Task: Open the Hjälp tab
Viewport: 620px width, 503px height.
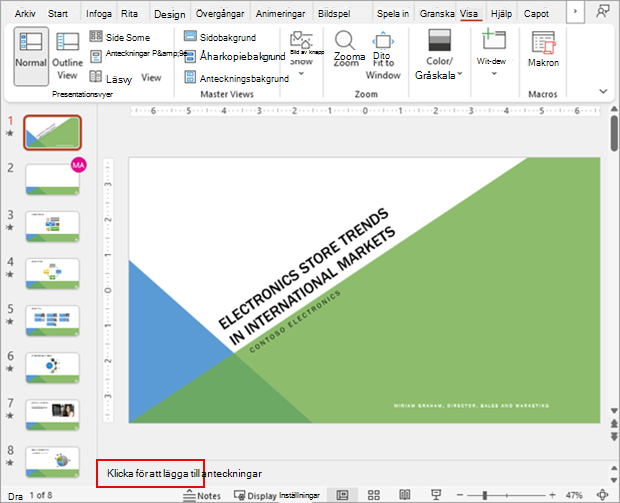Action: (501, 14)
